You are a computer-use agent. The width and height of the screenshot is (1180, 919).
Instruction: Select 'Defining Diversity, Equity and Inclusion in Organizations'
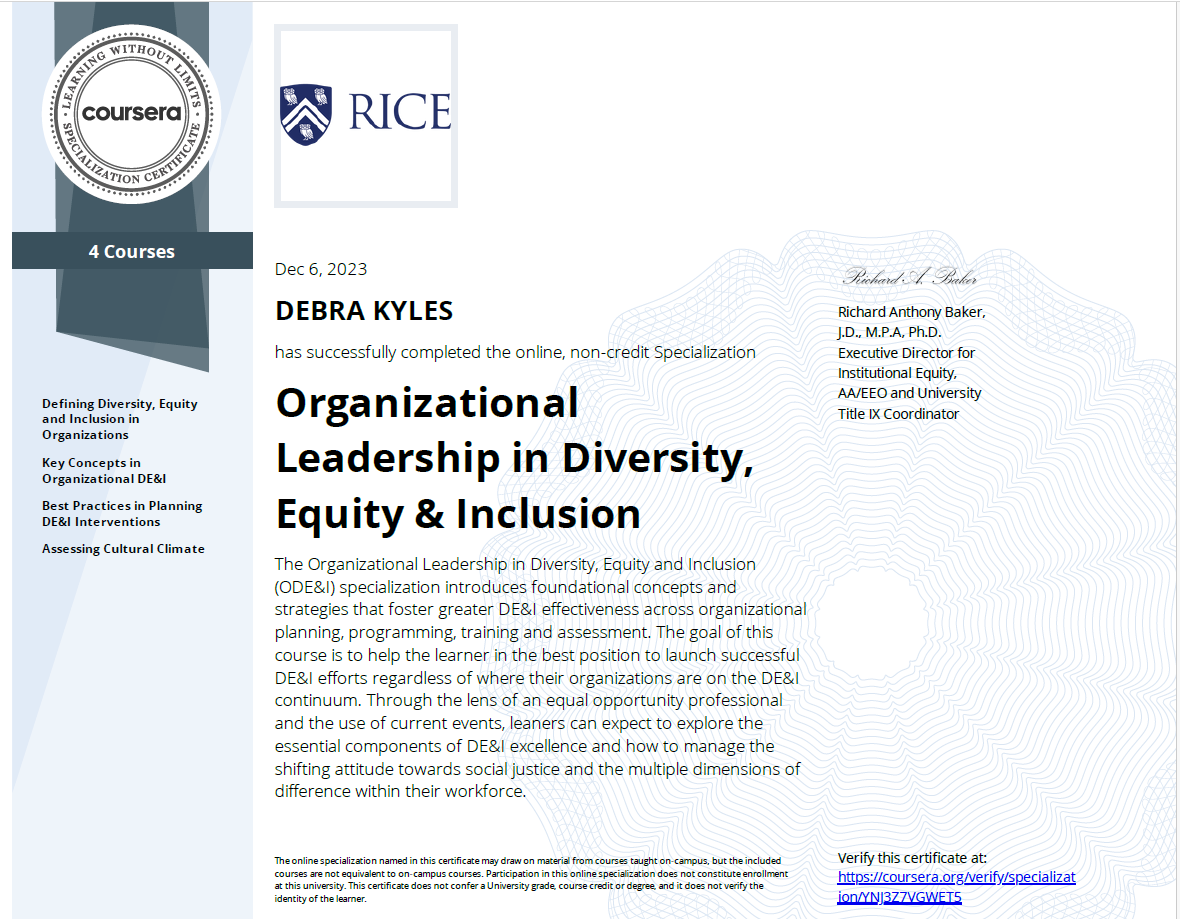click(x=119, y=418)
